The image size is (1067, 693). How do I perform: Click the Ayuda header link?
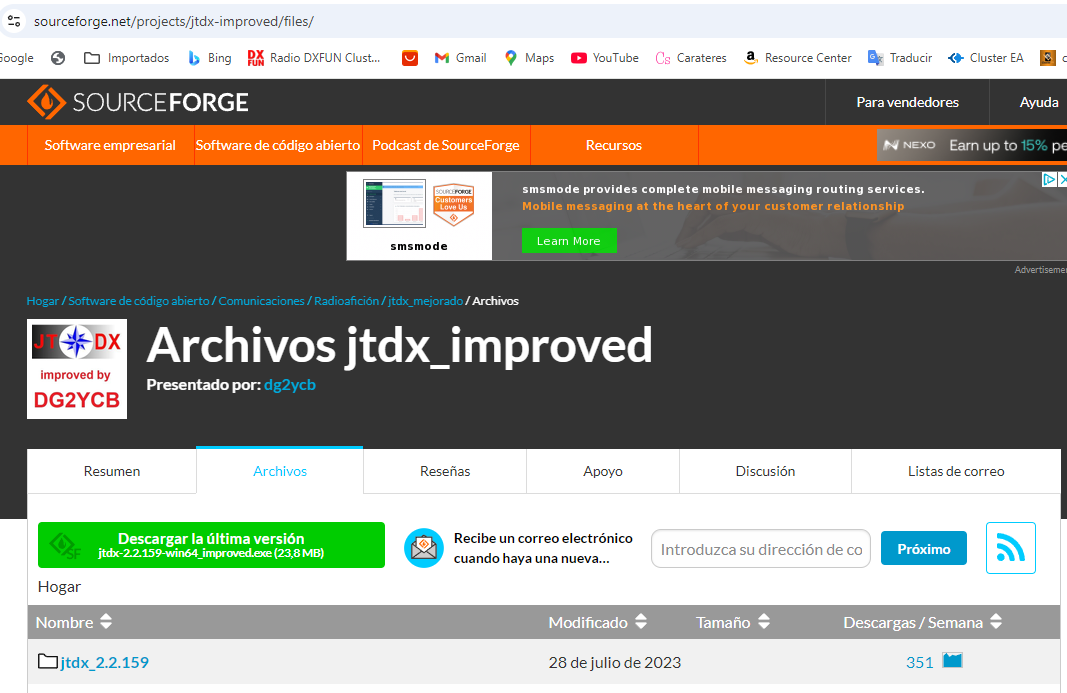(x=1038, y=102)
